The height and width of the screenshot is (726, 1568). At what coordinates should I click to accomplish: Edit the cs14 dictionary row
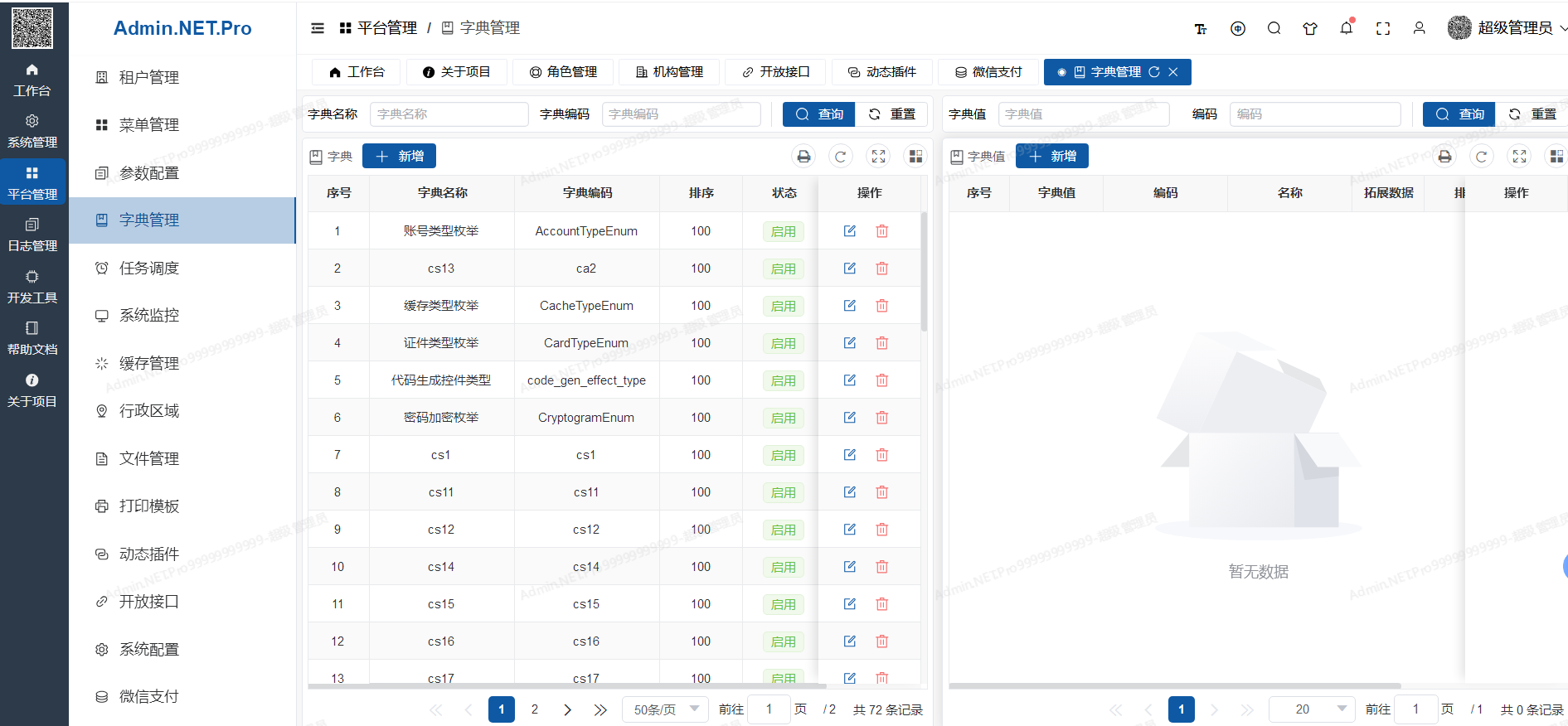tap(850, 567)
